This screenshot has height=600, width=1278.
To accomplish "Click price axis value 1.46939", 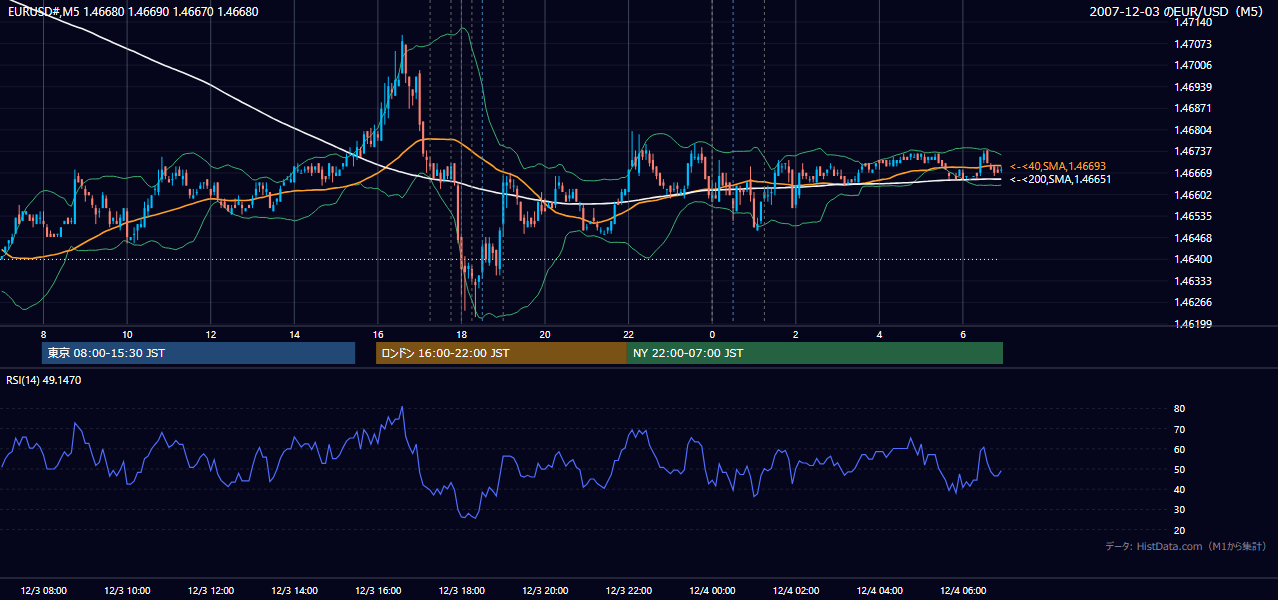I will (1193, 87).
